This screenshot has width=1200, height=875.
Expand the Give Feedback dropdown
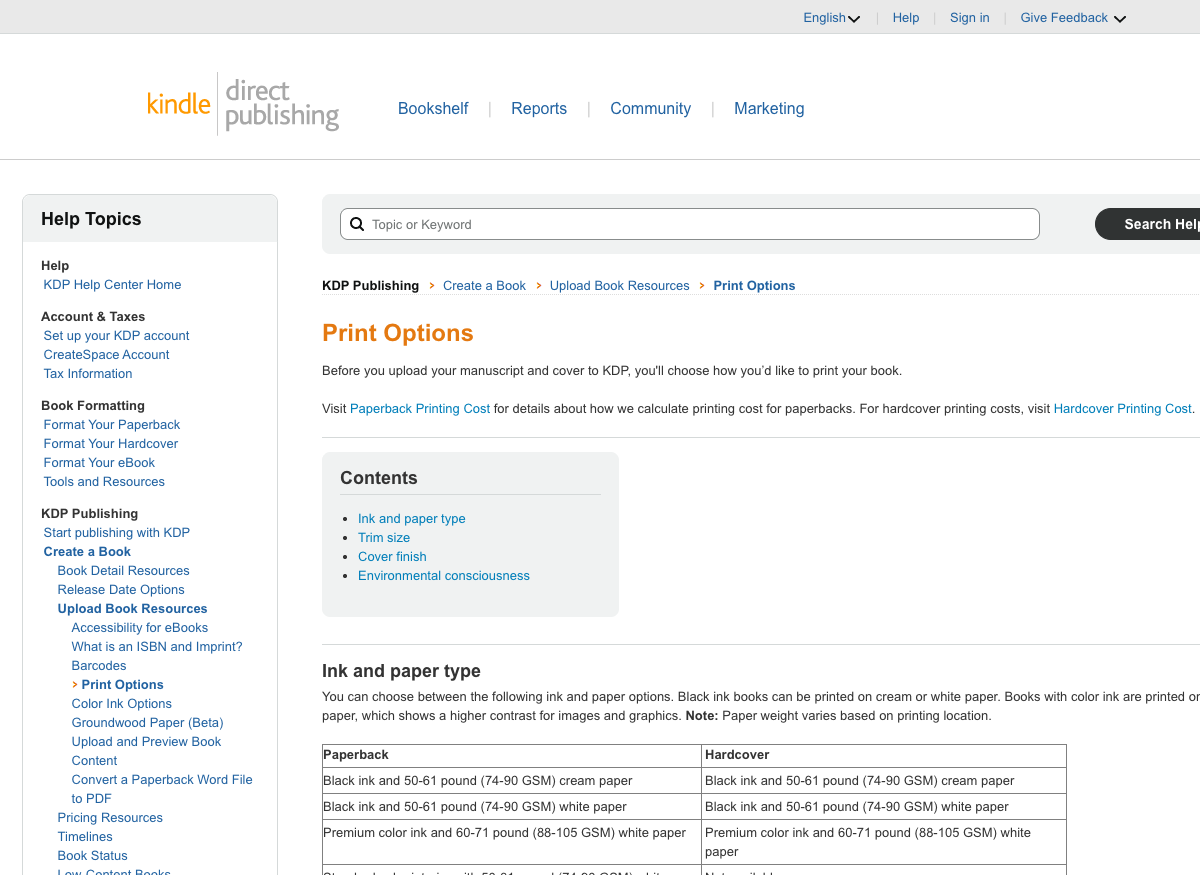pos(1073,18)
